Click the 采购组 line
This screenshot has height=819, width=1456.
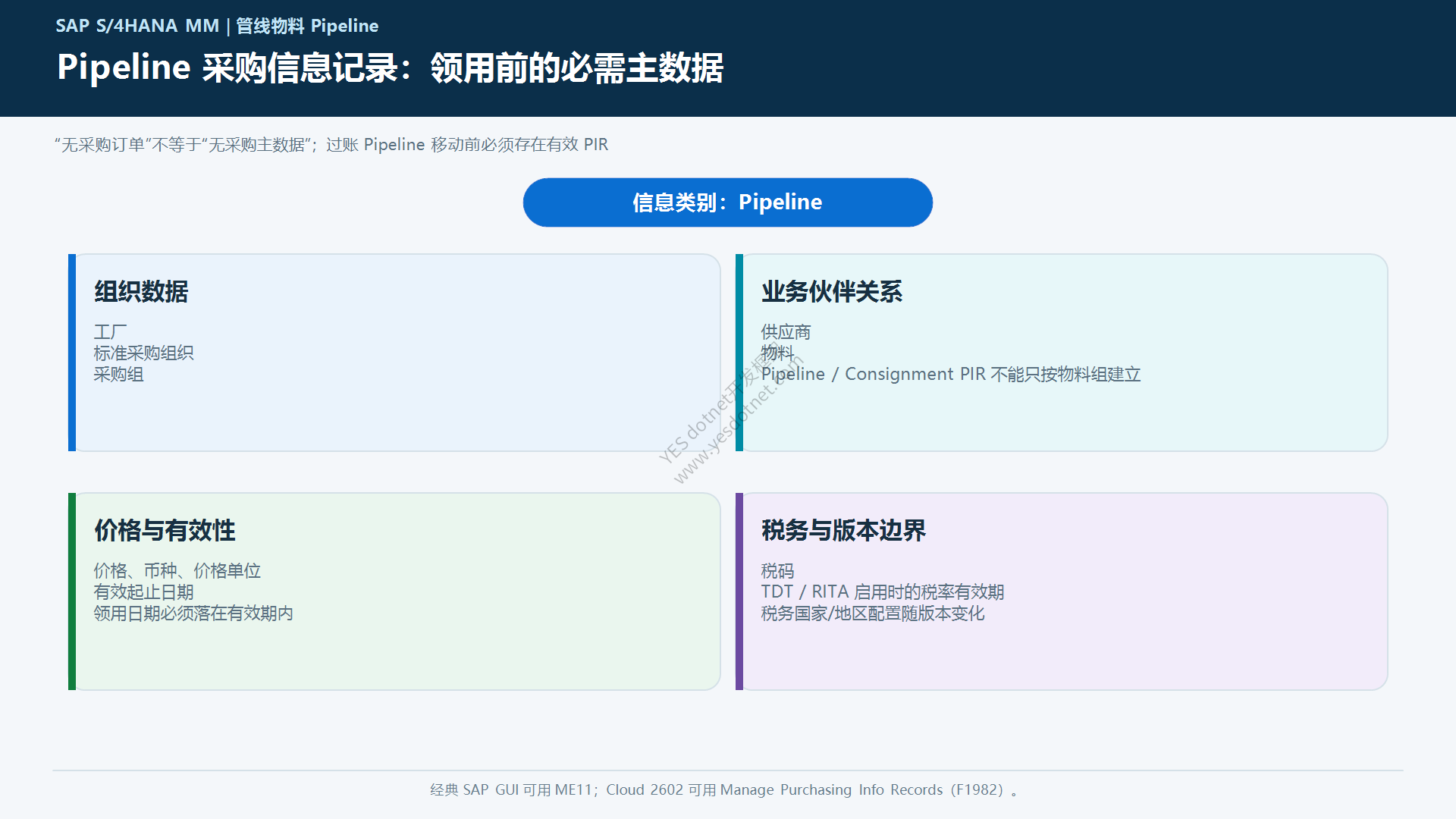[x=118, y=374]
